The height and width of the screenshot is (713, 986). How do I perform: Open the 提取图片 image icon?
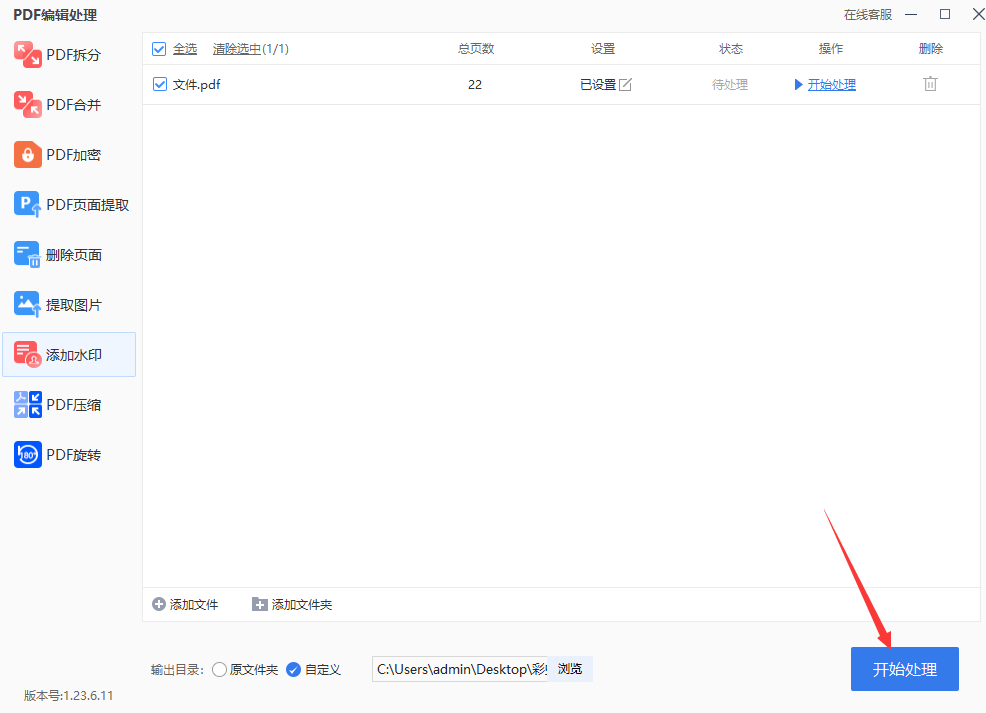(28, 304)
